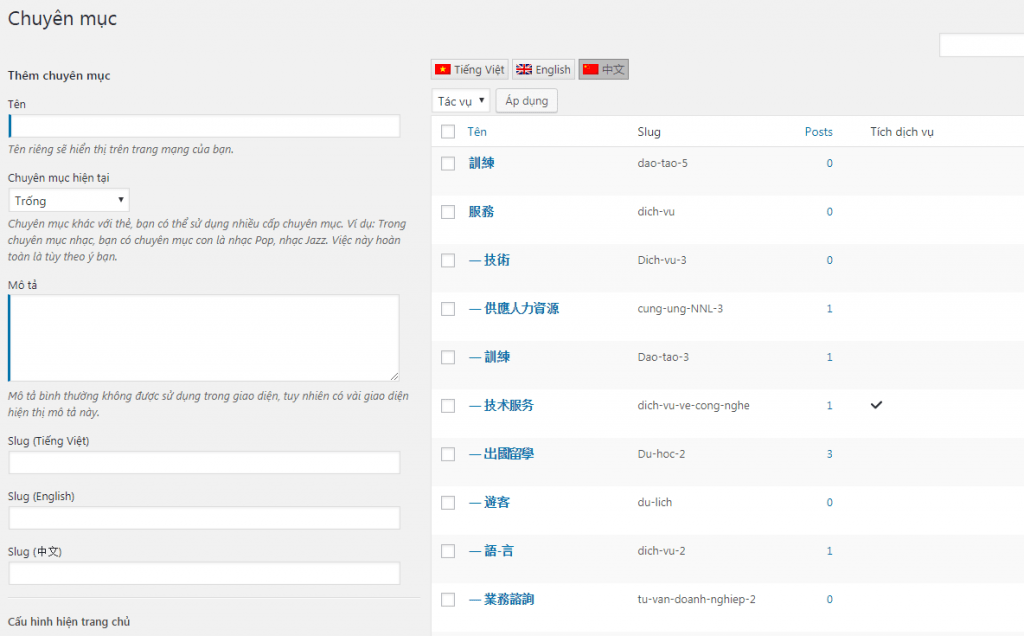Screen dimensions: 1024x636
Task: Click the UK flag icon for English
Action: click(524, 70)
